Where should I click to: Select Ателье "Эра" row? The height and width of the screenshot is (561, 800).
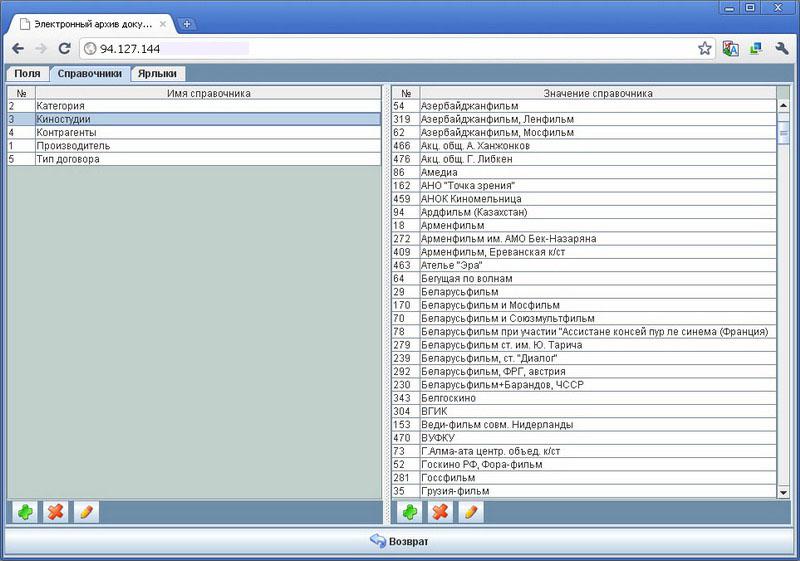[584, 265]
